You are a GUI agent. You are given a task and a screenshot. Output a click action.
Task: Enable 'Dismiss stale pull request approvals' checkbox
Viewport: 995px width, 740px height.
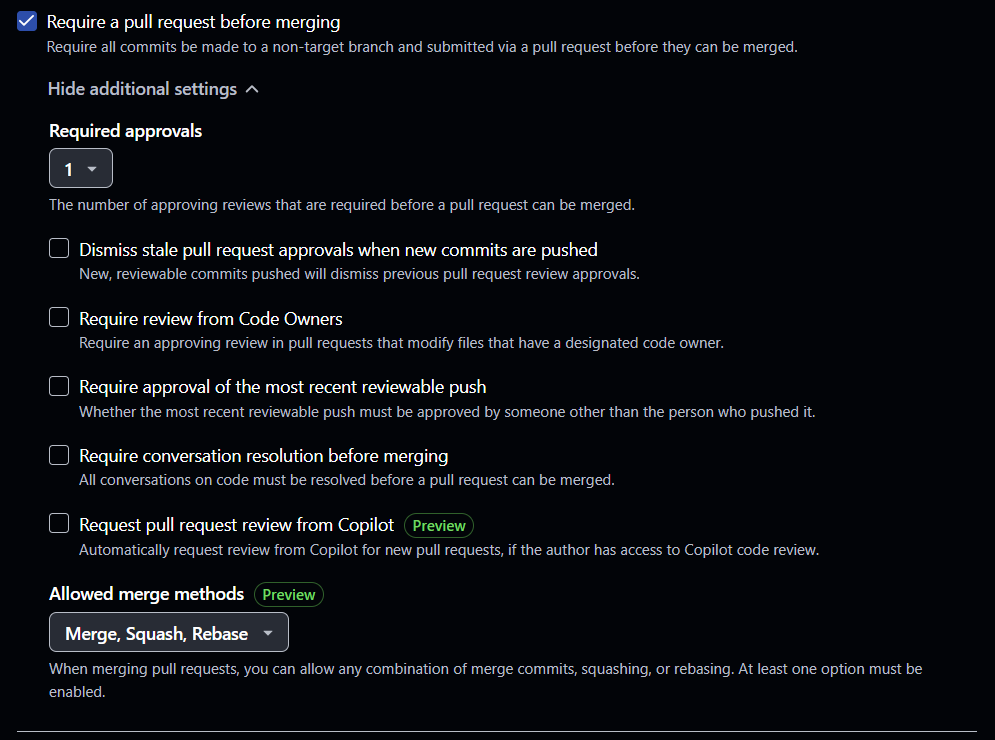coord(60,249)
